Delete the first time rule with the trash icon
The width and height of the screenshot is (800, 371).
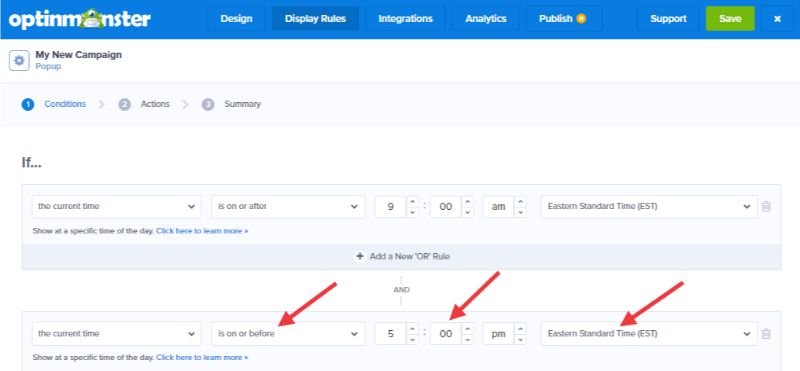[x=766, y=207]
